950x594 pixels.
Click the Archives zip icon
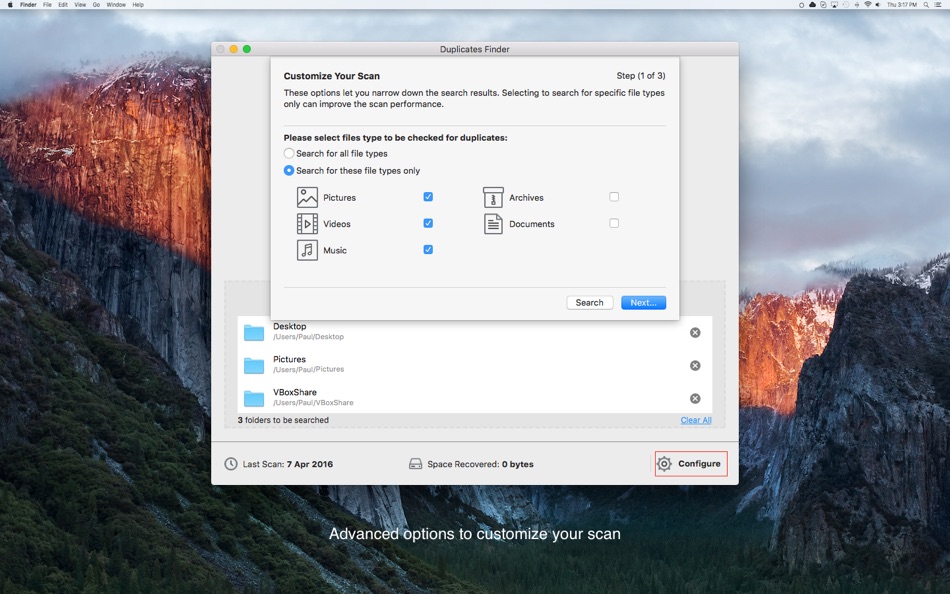pos(493,197)
